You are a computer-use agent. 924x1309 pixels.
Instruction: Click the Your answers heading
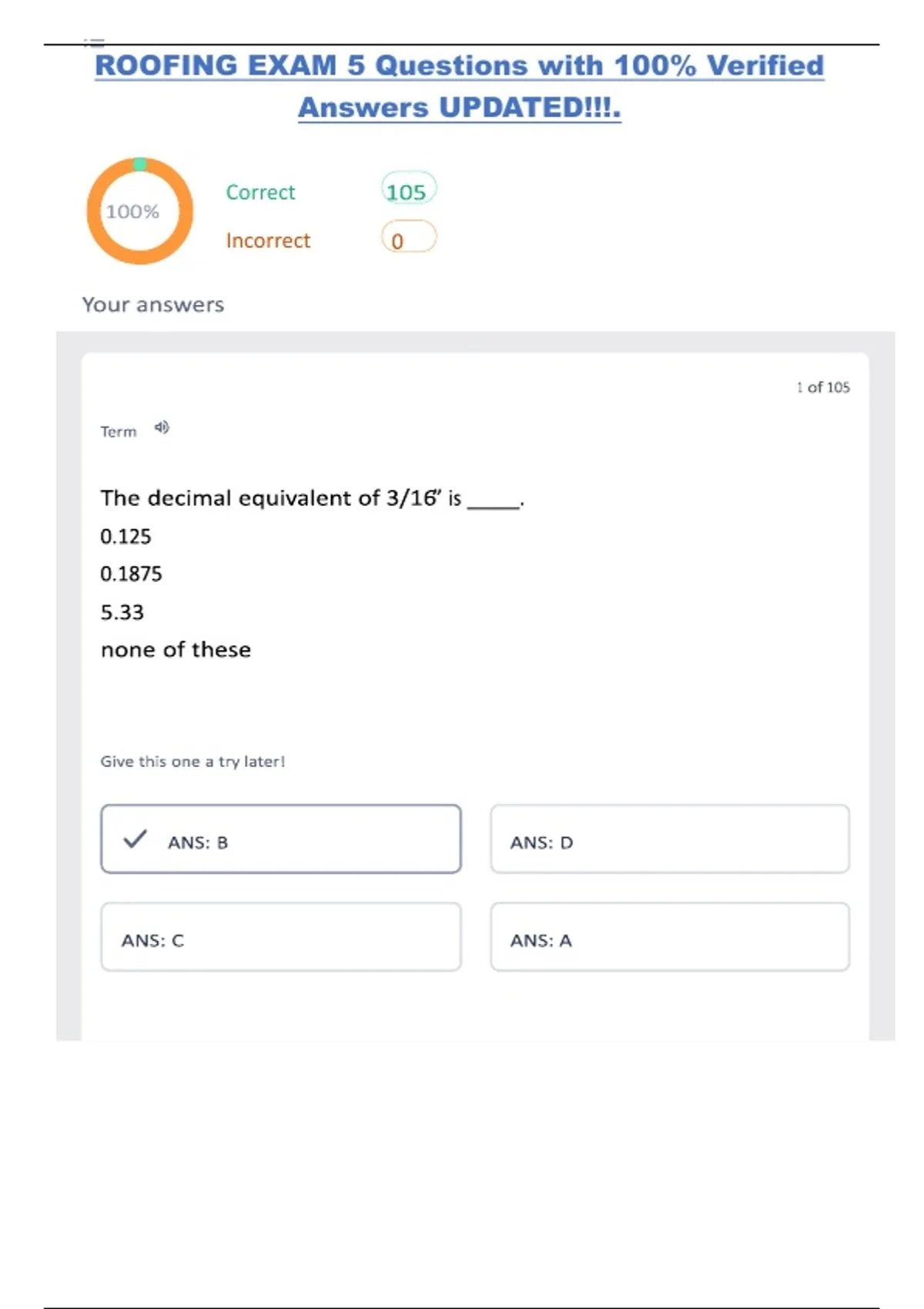pyautogui.click(x=153, y=305)
